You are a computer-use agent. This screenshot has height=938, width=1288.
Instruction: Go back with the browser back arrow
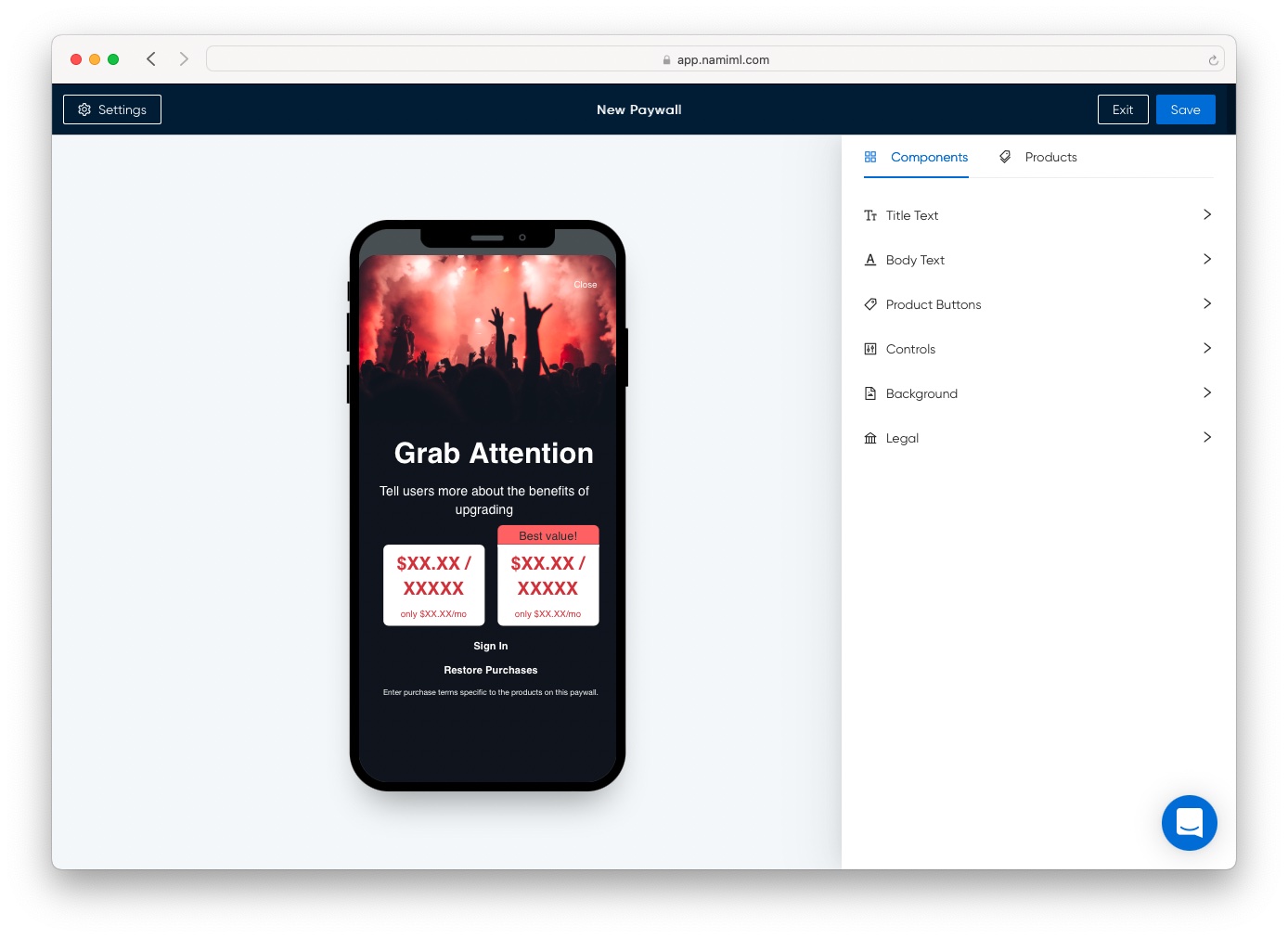coord(151,59)
